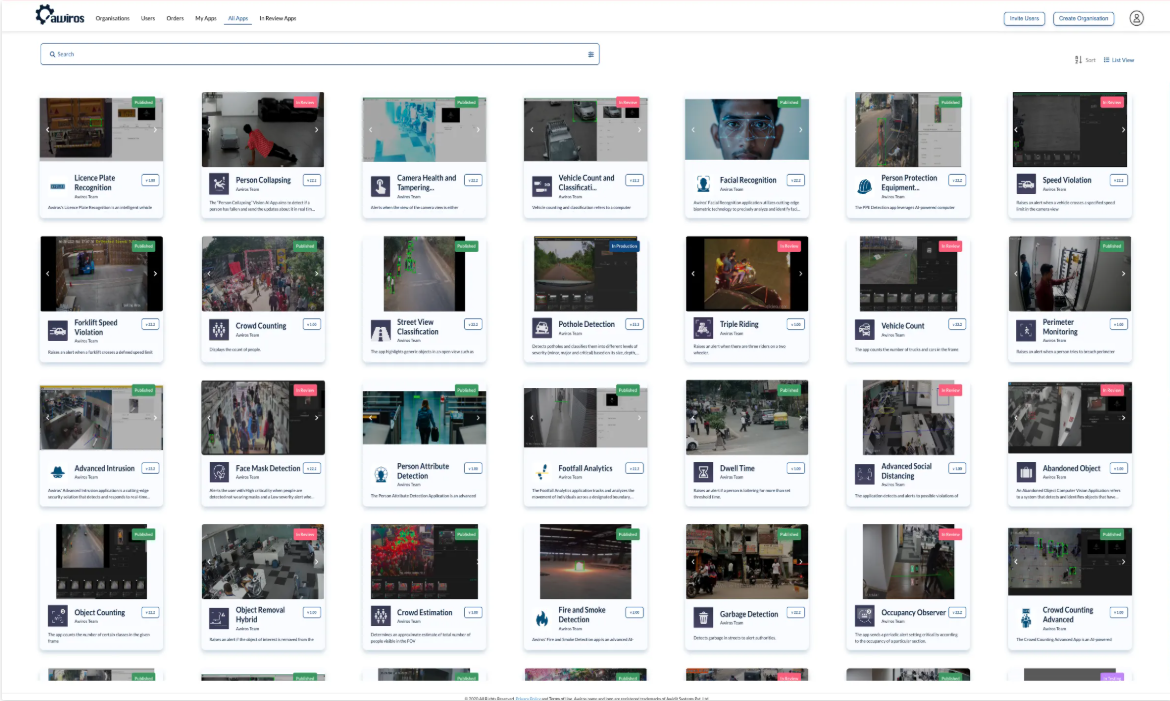The height and width of the screenshot is (701, 1170).
Task: Select the Footfall Analytics app icon
Action: (542, 472)
